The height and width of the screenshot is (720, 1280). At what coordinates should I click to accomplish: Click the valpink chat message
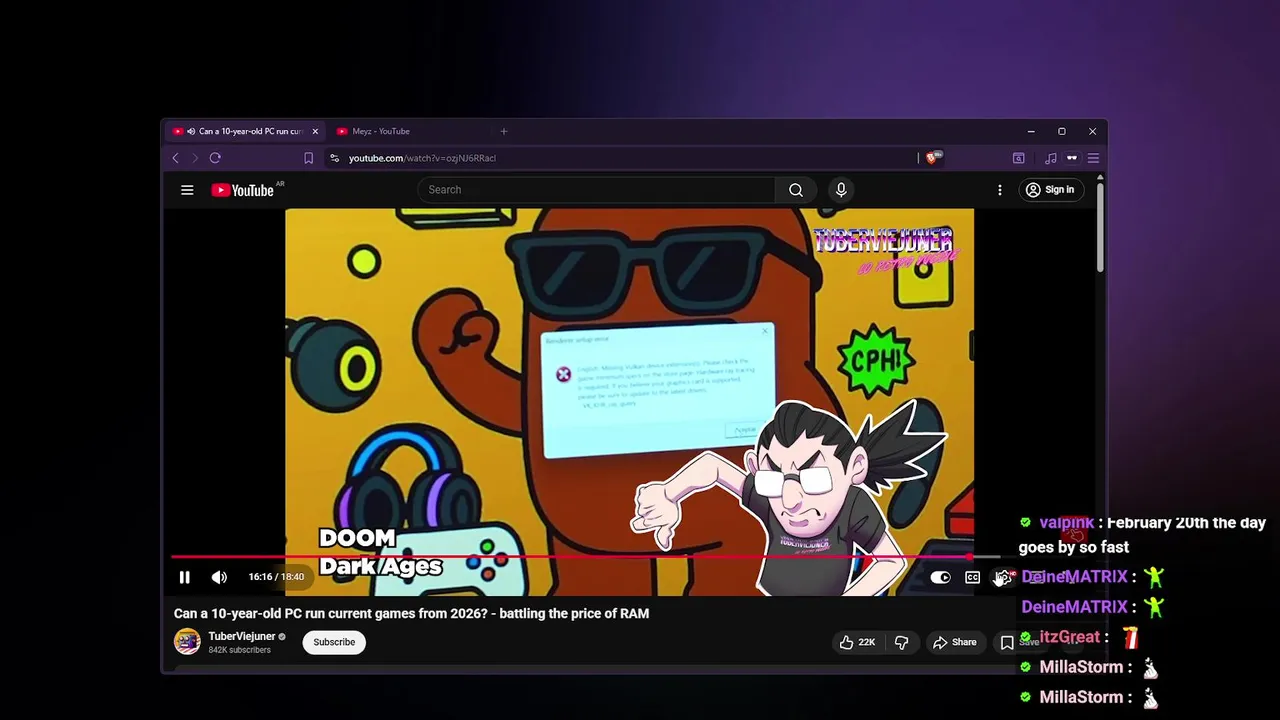click(1142, 535)
